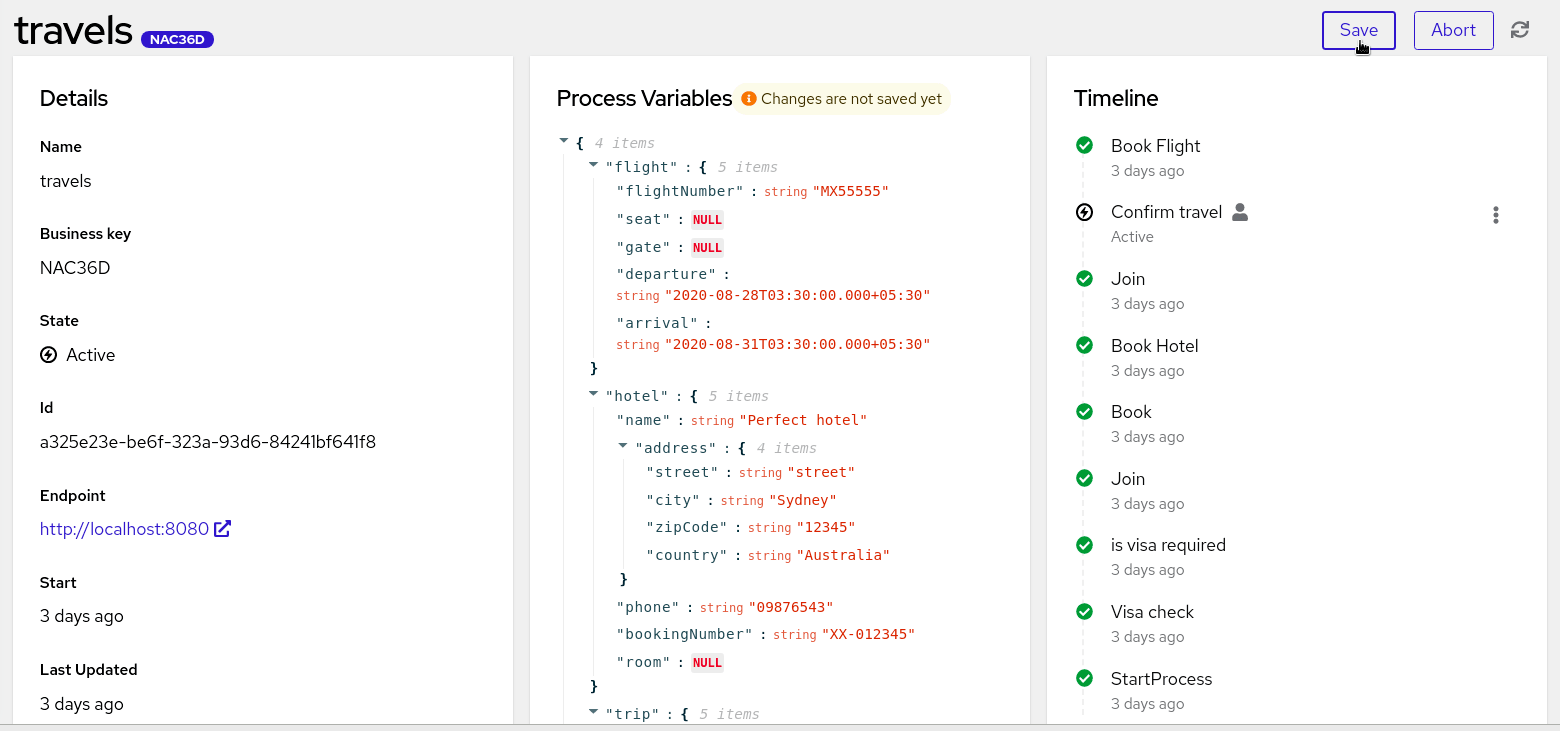The height and width of the screenshot is (731, 1560).
Task: Click the arrival date string value
Action: pos(797,344)
